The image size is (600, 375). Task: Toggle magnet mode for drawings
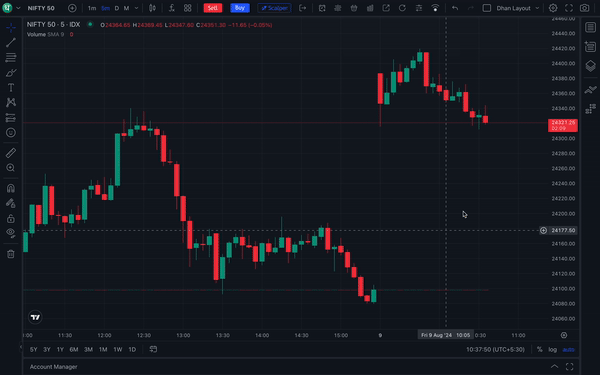[x=11, y=188]
